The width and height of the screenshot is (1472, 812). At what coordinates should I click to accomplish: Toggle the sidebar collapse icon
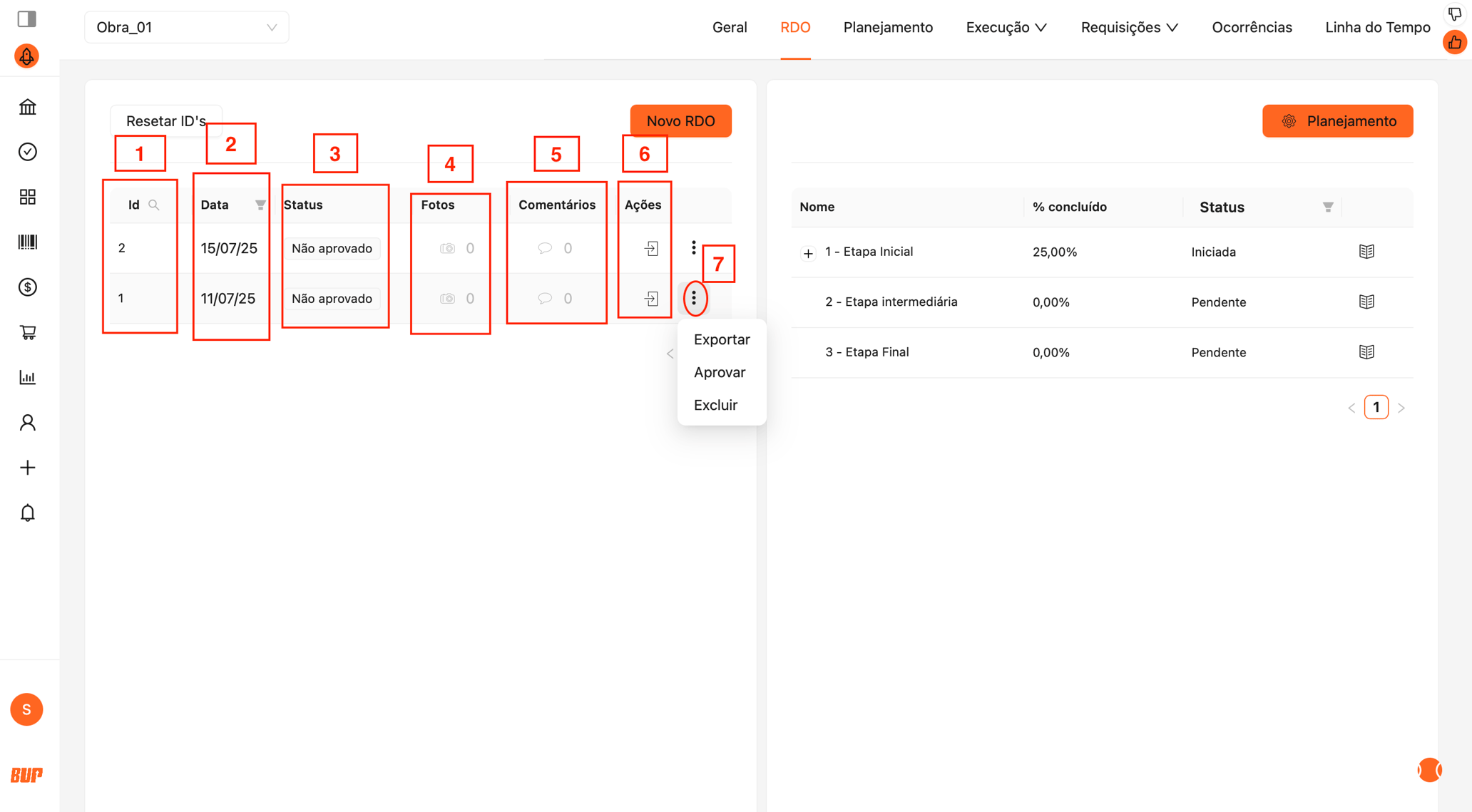(x=27, y=19)
